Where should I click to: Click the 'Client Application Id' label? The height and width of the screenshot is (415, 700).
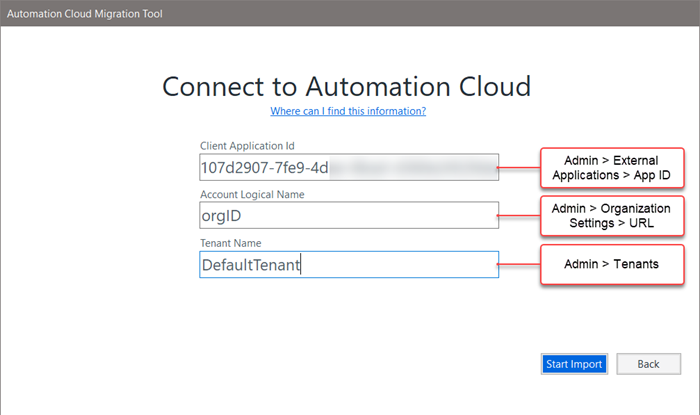247,146
